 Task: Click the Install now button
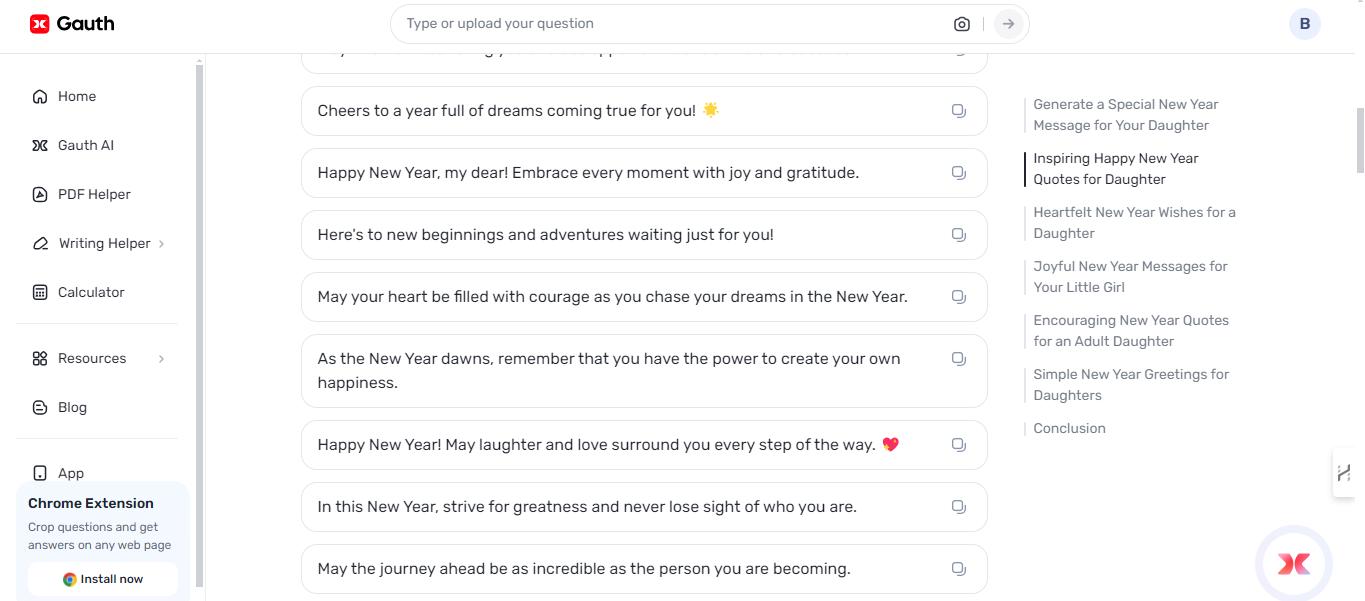click(102, 579)
